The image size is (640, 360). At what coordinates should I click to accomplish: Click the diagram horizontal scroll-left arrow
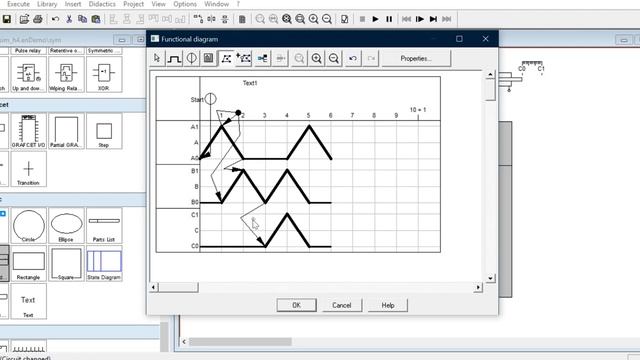click(x=153, y=287)
